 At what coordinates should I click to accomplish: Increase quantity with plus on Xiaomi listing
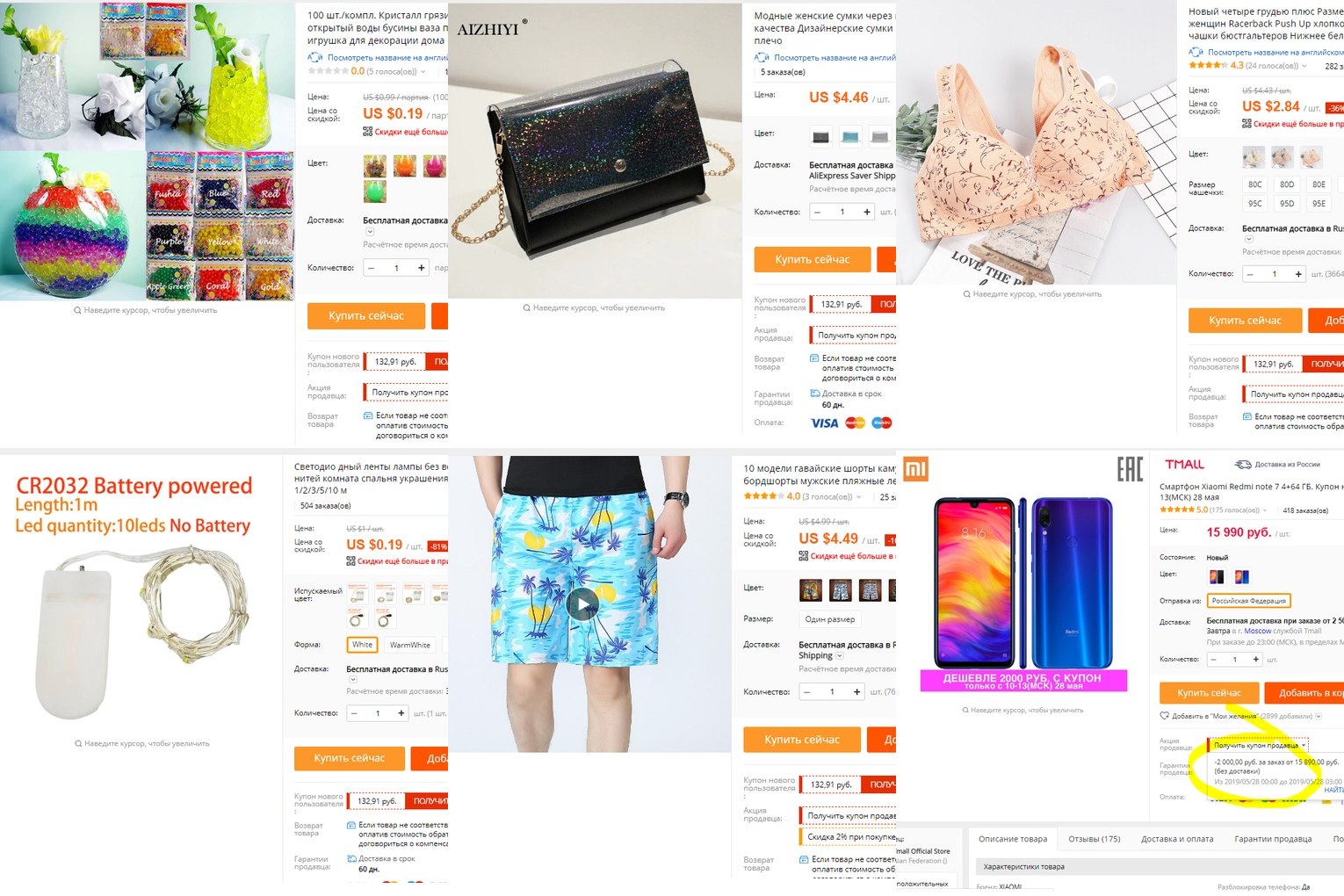click(x=1255, y=659)
